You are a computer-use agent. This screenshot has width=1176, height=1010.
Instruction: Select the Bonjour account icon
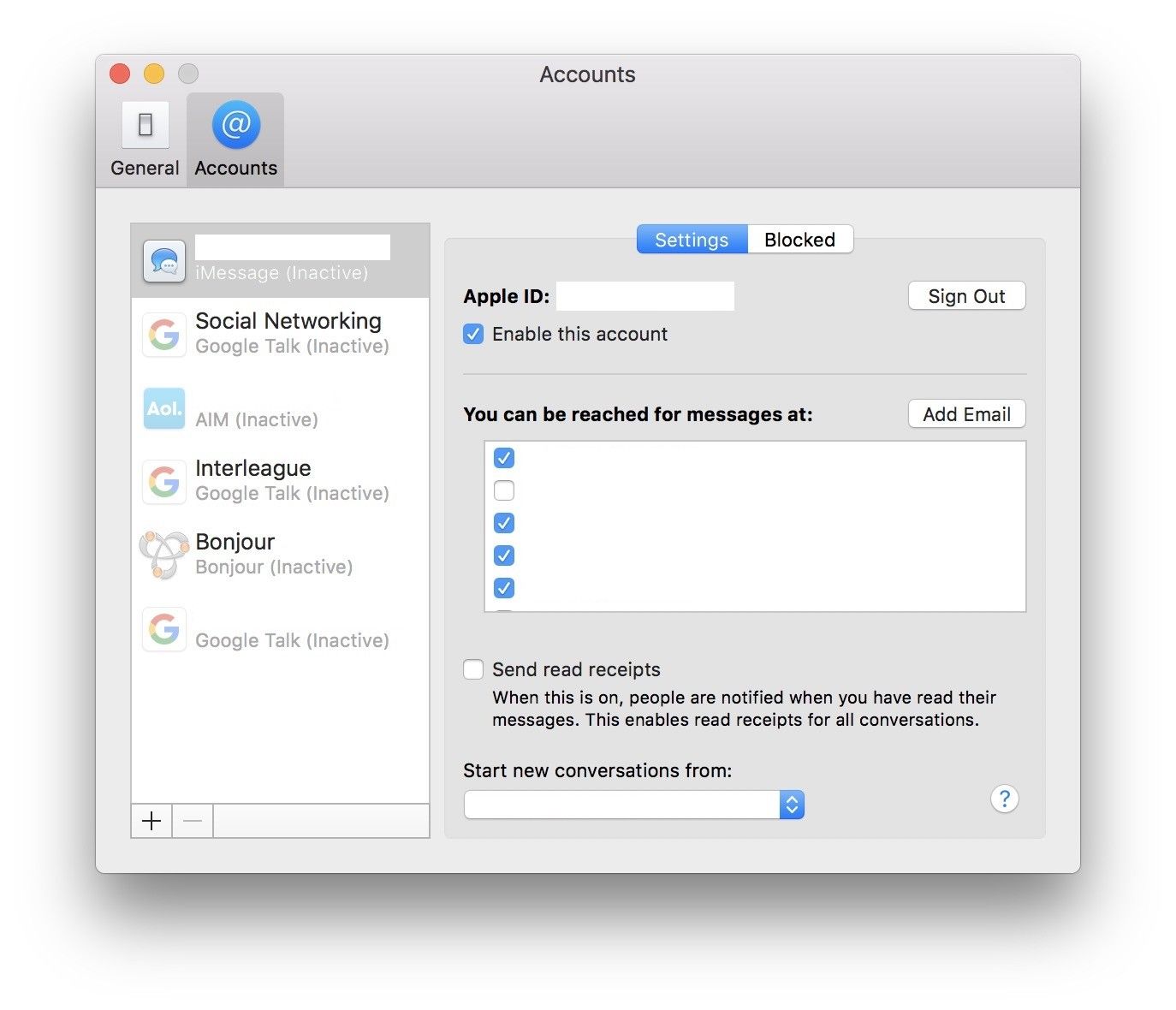(164, 555)
